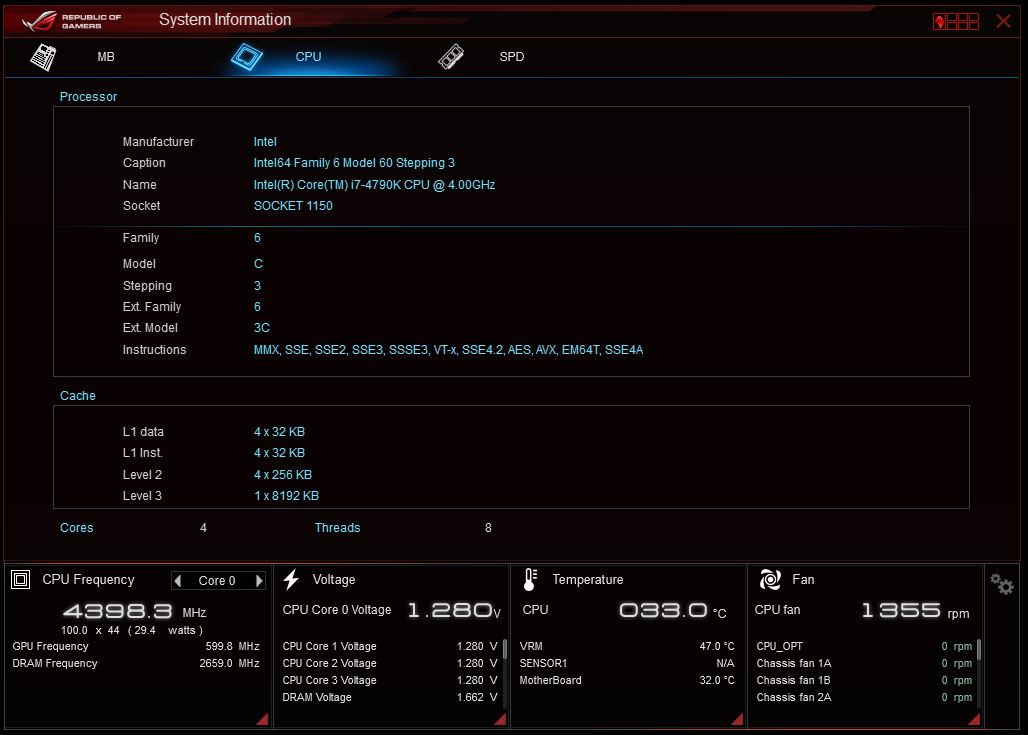Screen dimensions: 1028x735
Task: Click the Level 2 cache value 4 x 256 KB
Action: pyautogui.click(x=283, y=475)
